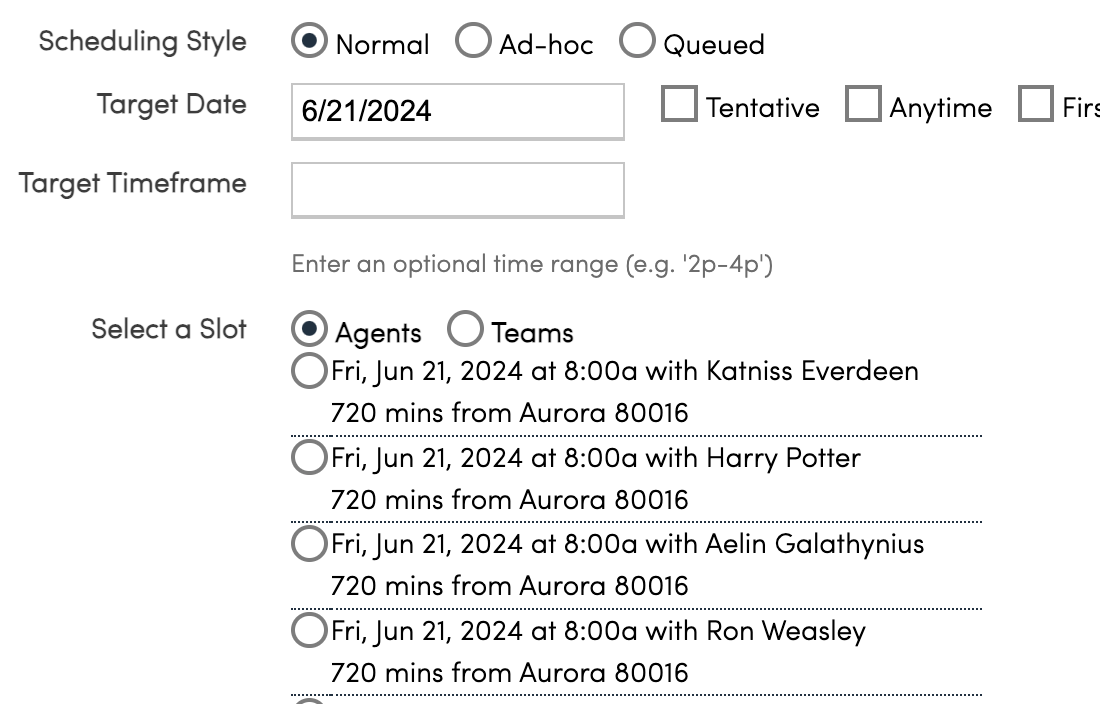The image size is (1100, 704).
Task: Choose the Ad-hoc scheduling style
Action: point(473,42)
